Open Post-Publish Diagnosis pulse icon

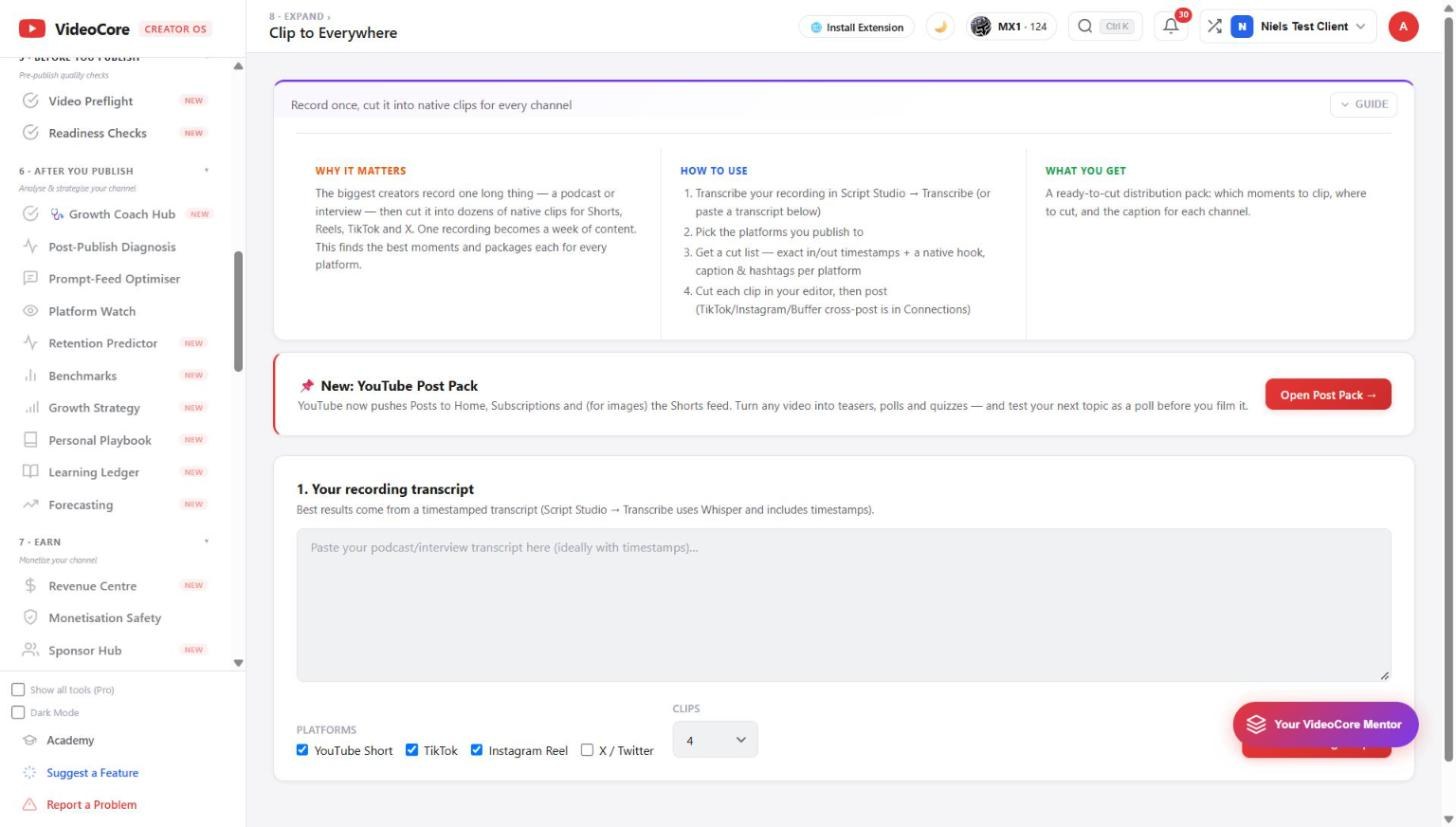(x=30, y=247)
